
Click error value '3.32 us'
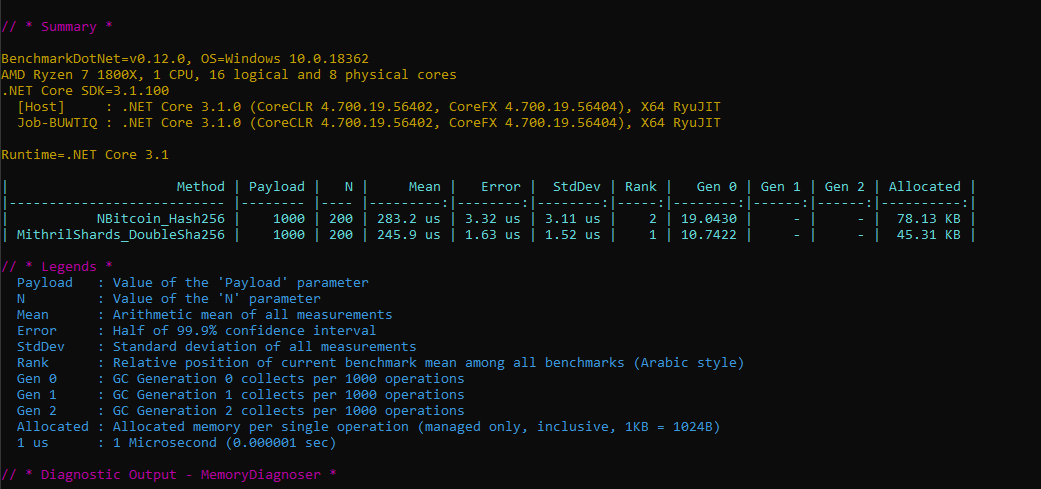click(x=493, y=218)
